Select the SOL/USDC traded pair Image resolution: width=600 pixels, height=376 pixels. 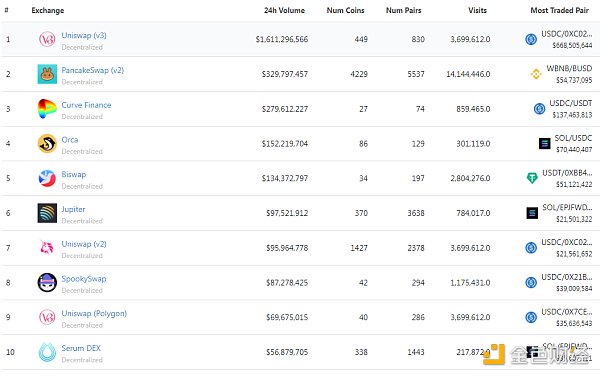tap(573, 138)
